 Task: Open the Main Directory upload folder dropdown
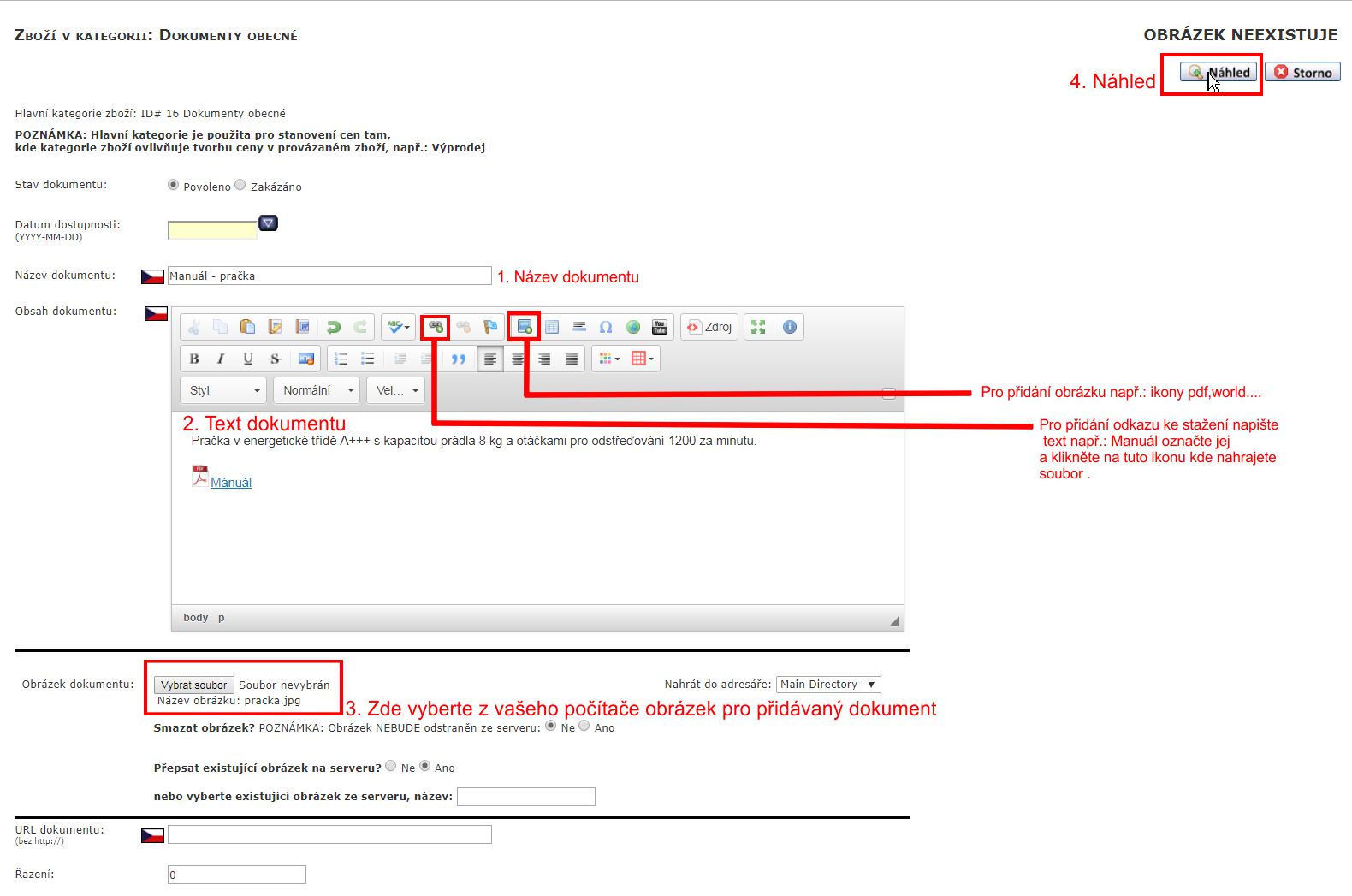(827, 685)
